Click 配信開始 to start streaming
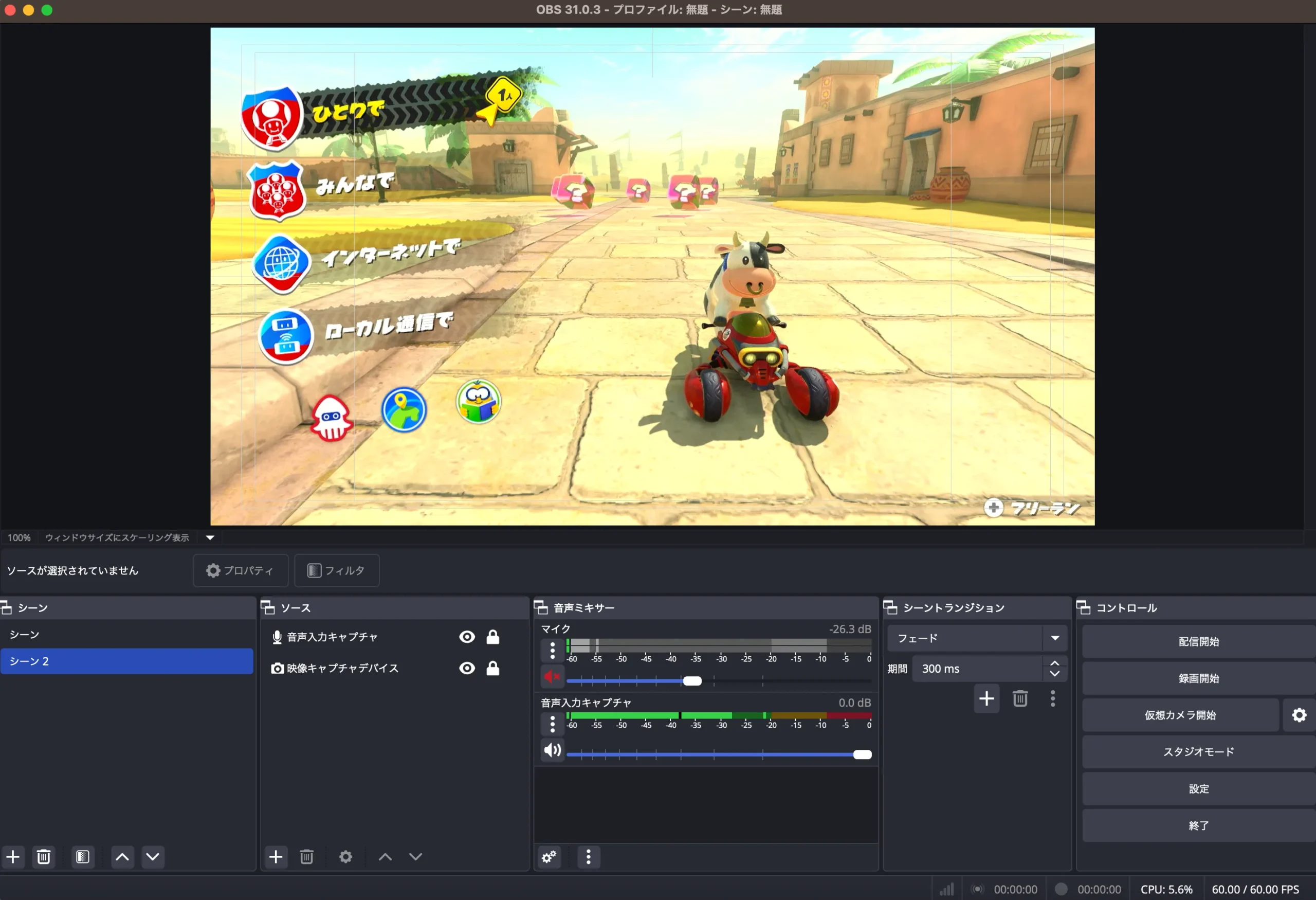1316x900 pixels. point(1199,641)
